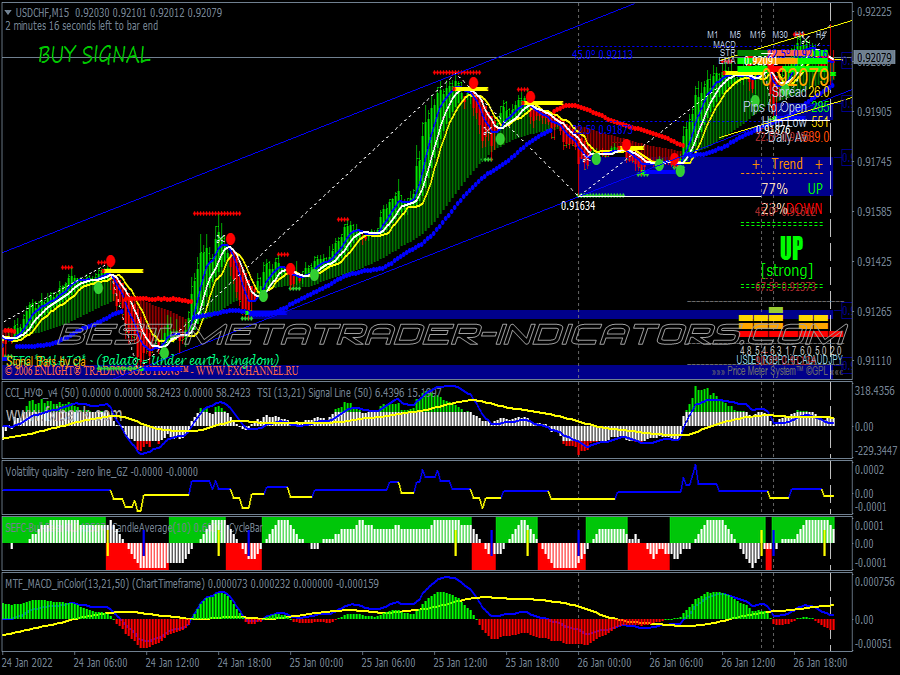Click the 0.000756 MACD scale value
900x675 pixels.
point(874,582)
